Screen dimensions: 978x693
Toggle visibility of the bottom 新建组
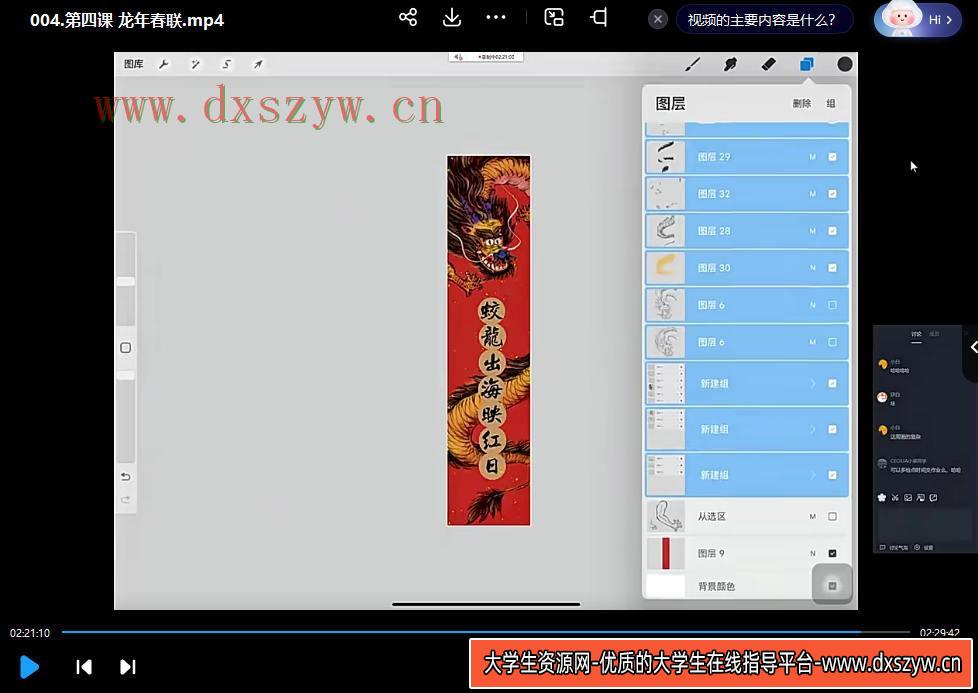pos(832,475)
